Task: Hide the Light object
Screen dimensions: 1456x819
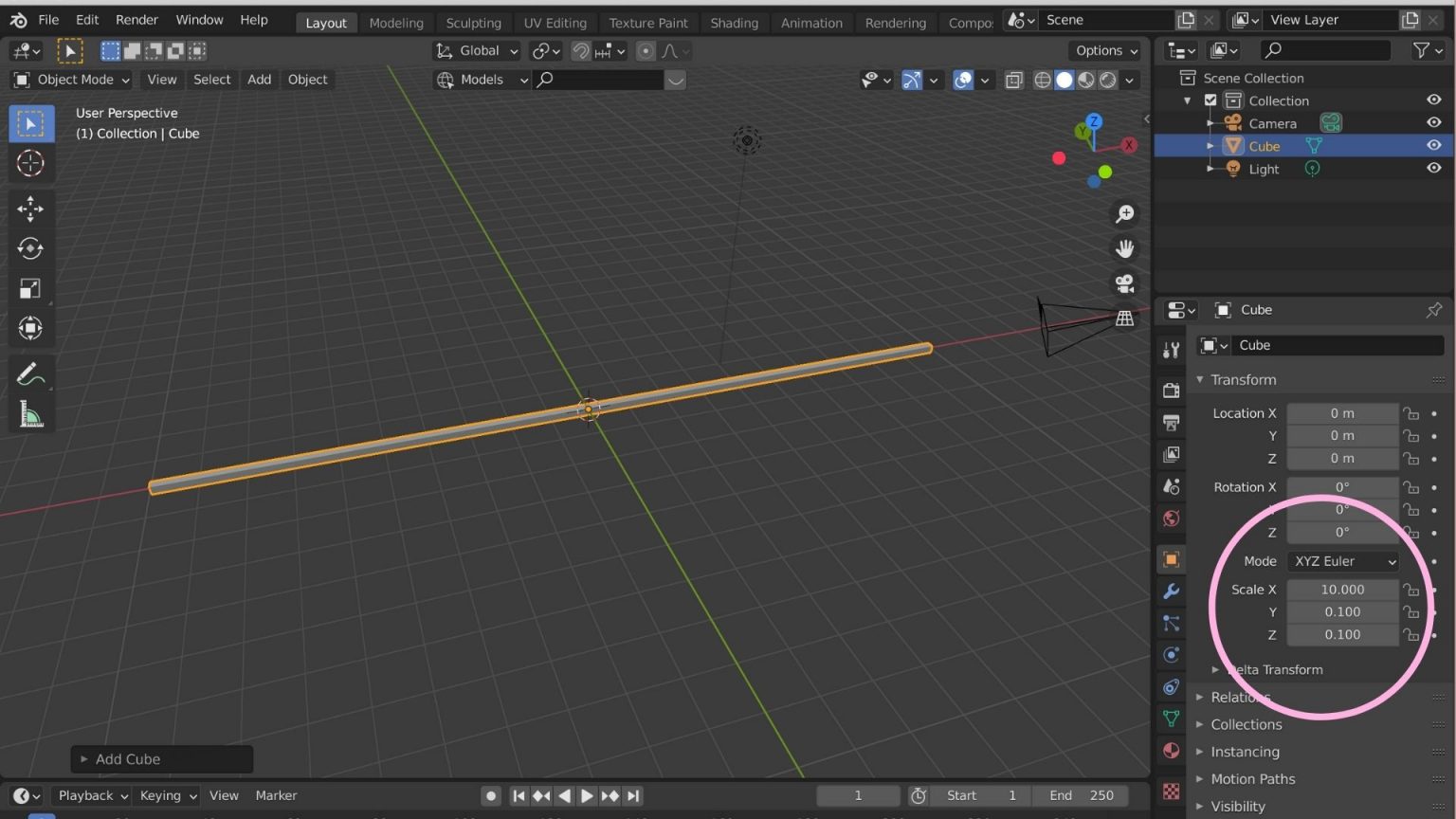Action: (x=1434, y=168)
